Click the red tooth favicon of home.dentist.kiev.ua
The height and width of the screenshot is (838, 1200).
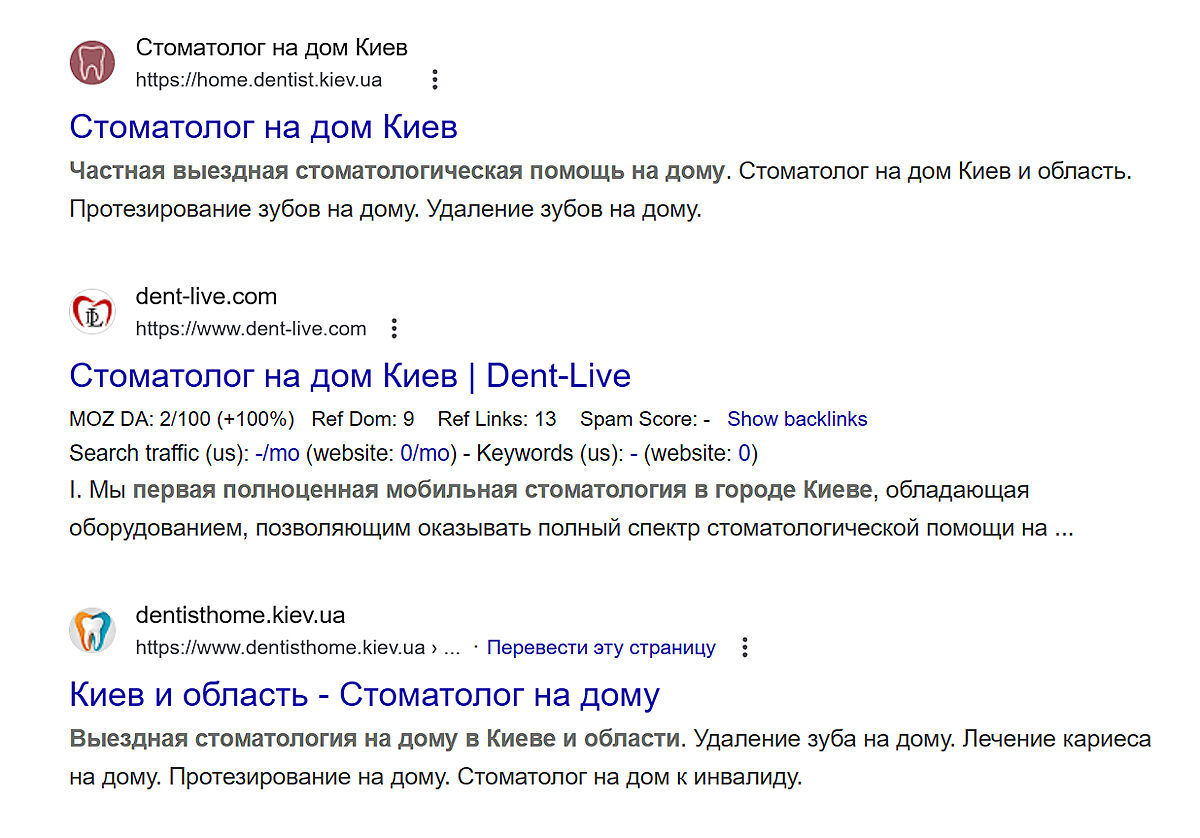coord(93,63)
